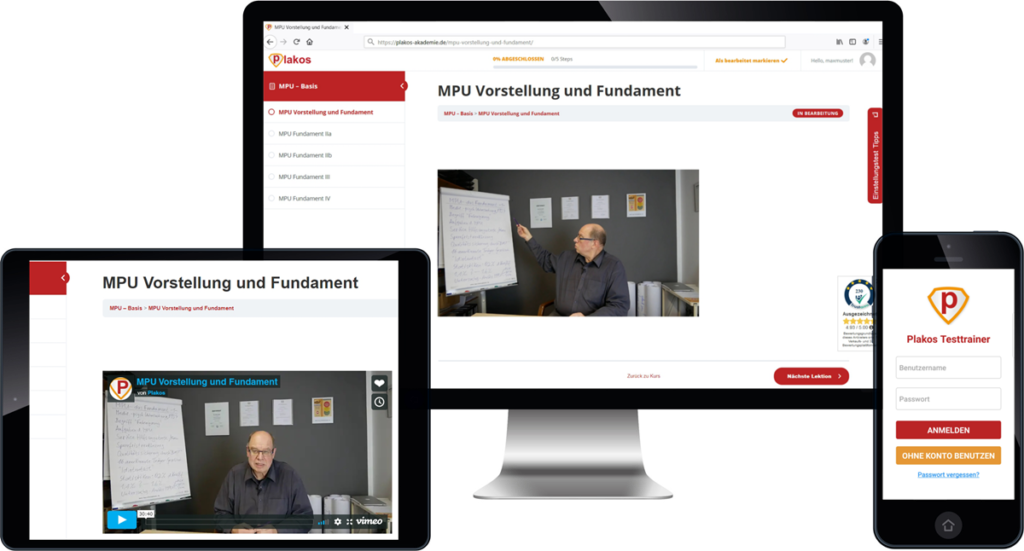Adjust the Vimeo volume bars

[323, 522]
